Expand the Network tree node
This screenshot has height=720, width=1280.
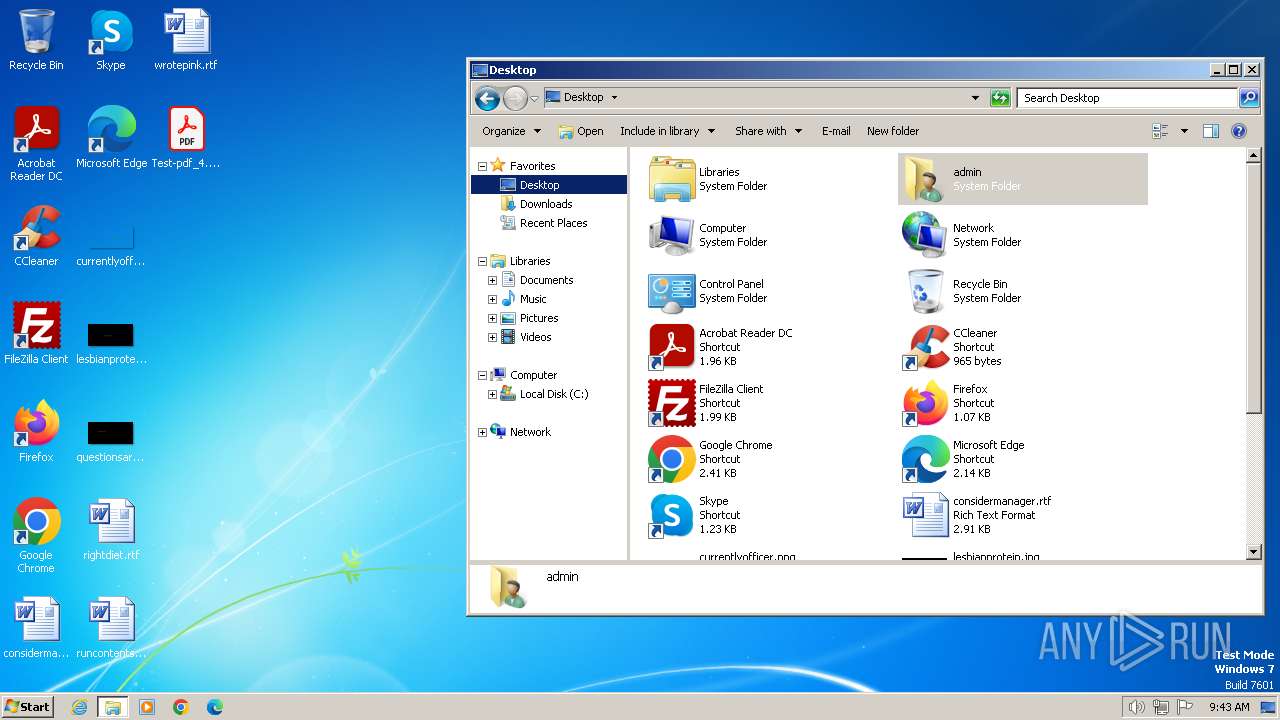(x=482, y=433)
